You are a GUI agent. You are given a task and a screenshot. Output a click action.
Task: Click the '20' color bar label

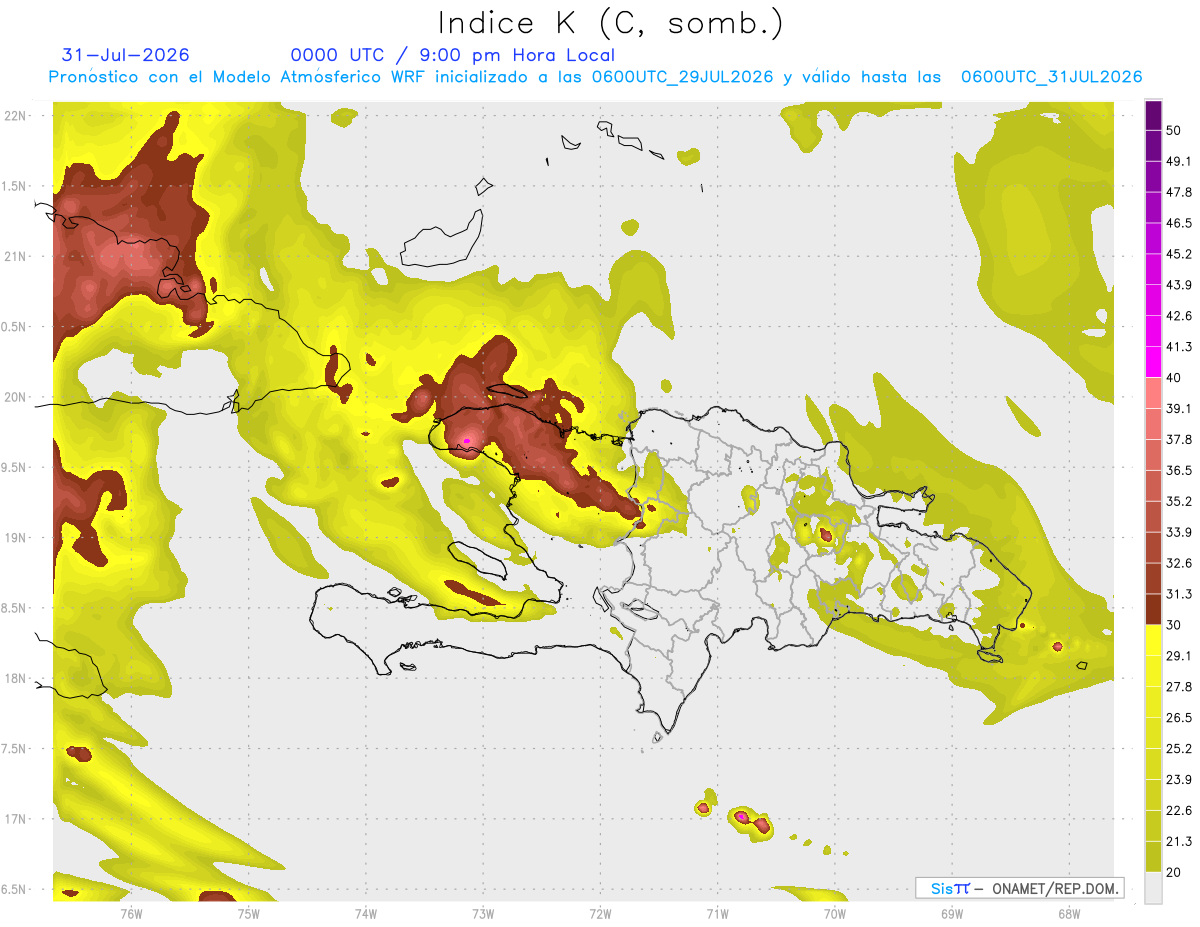tap(1174, 873)
